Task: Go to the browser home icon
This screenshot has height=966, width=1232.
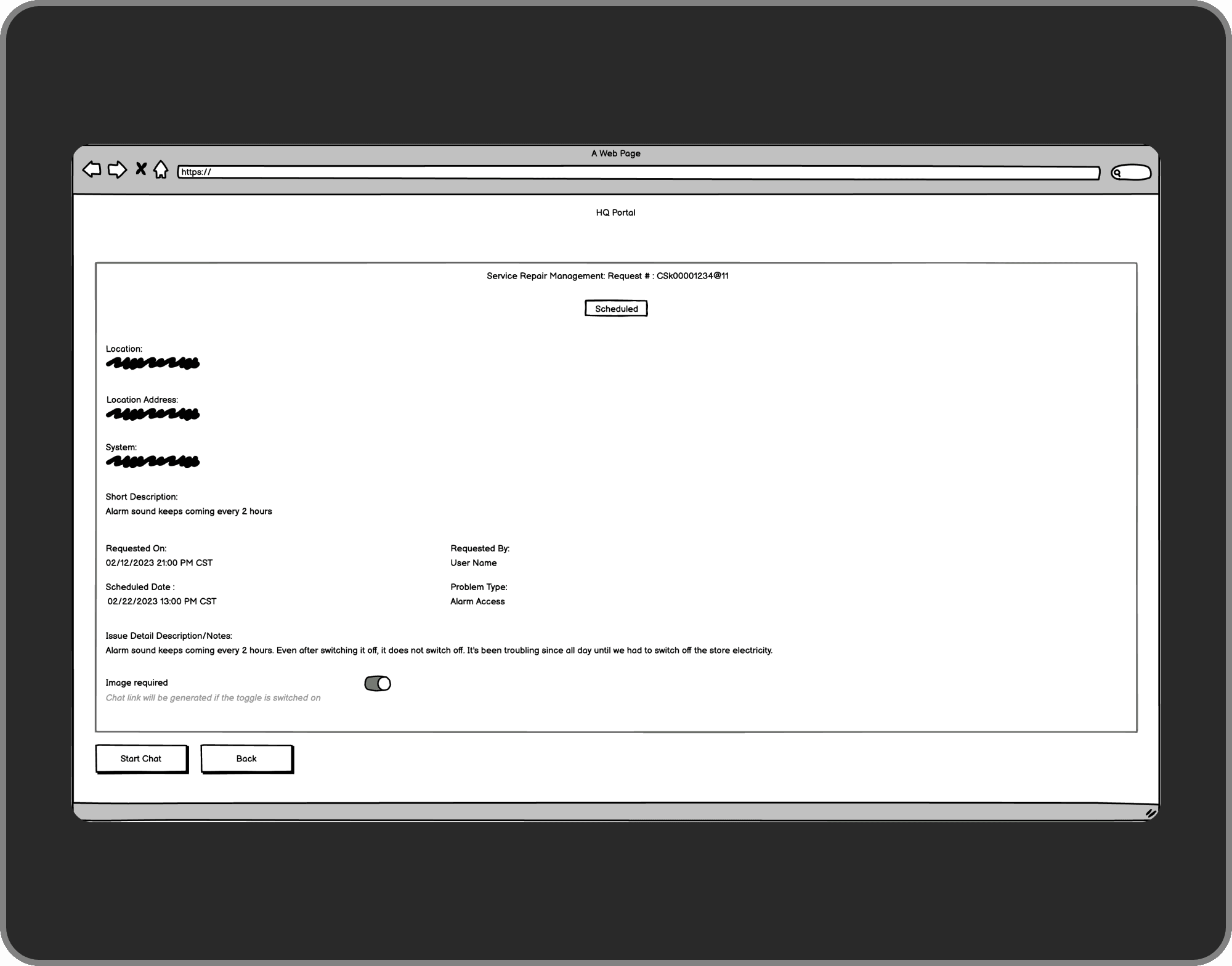Action: (161, 169)
